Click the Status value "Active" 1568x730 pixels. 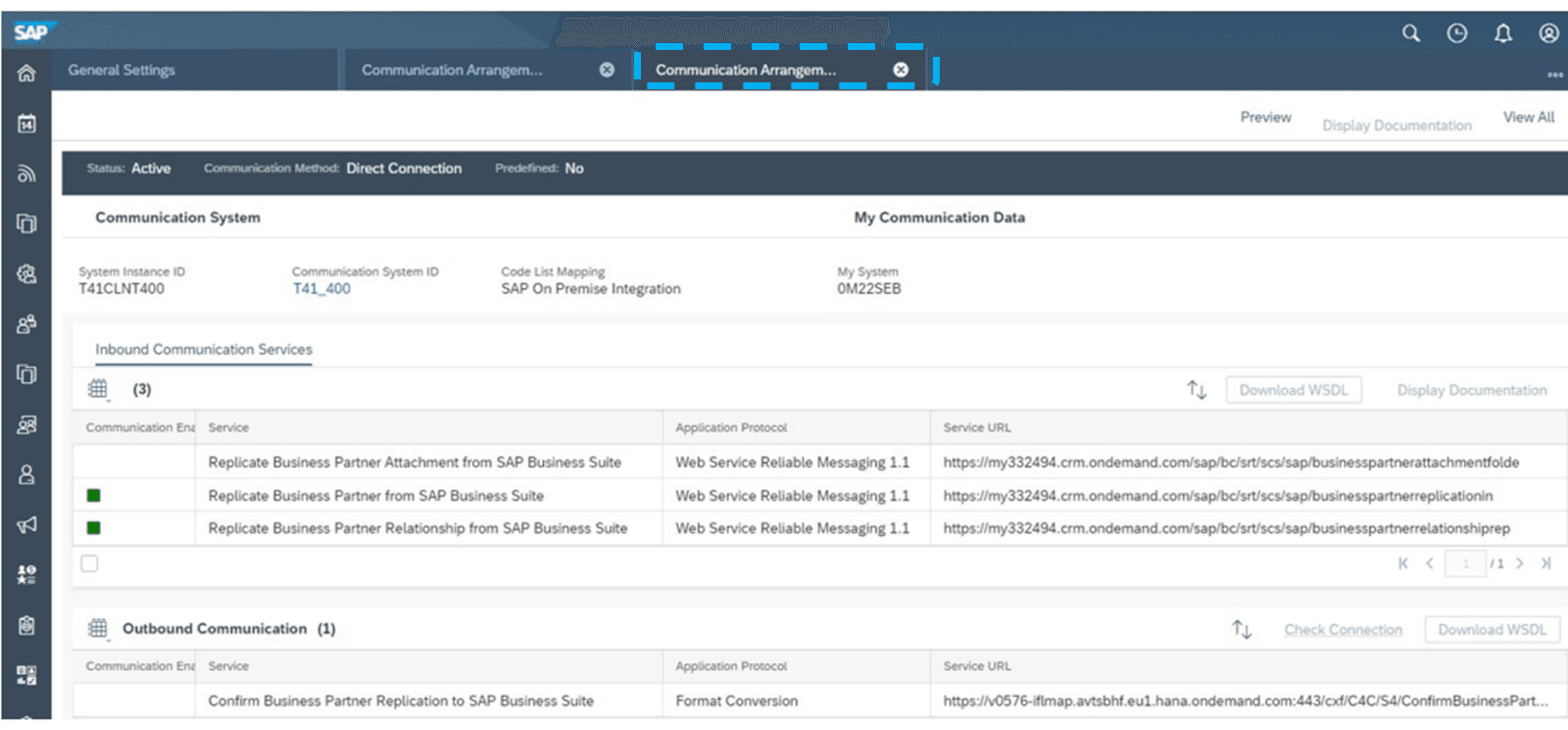coord(151,169)
